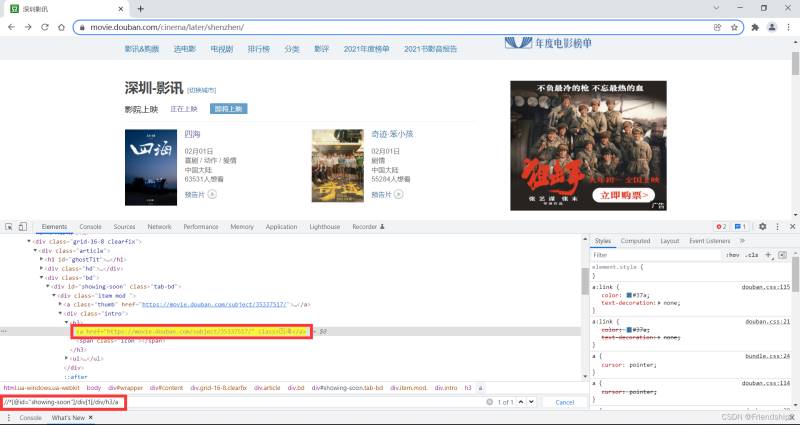Collapse the div class grid-16-8 clearfix node
Screen dimensions: 800x425
pos(29,242)
